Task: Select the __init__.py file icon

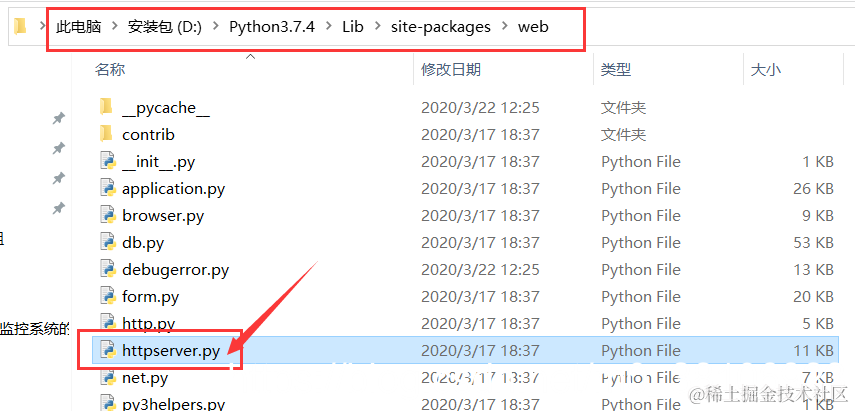Action: (108, 161)
